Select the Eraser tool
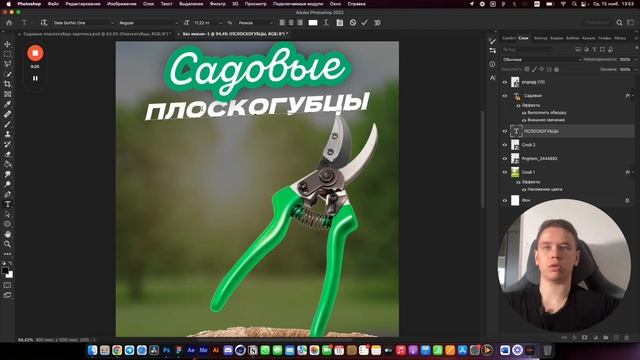This screenshot has width=640, height=360. tap(7, 154)
